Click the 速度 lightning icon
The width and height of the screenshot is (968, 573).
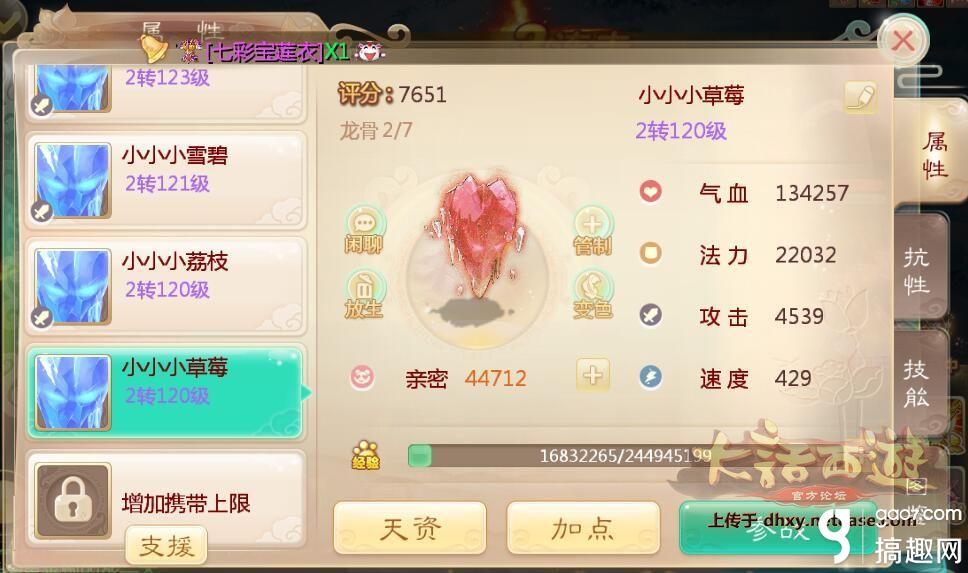click(650, 377)
